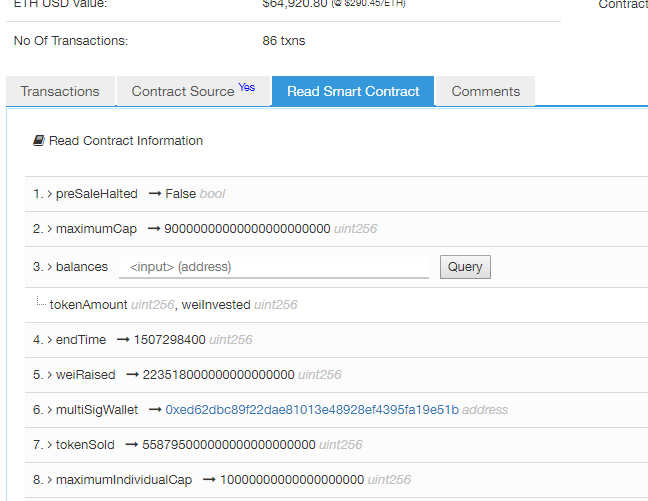648x501 pixels.
Task: Click the multiSigWallet function name
Action: point(97,410)
